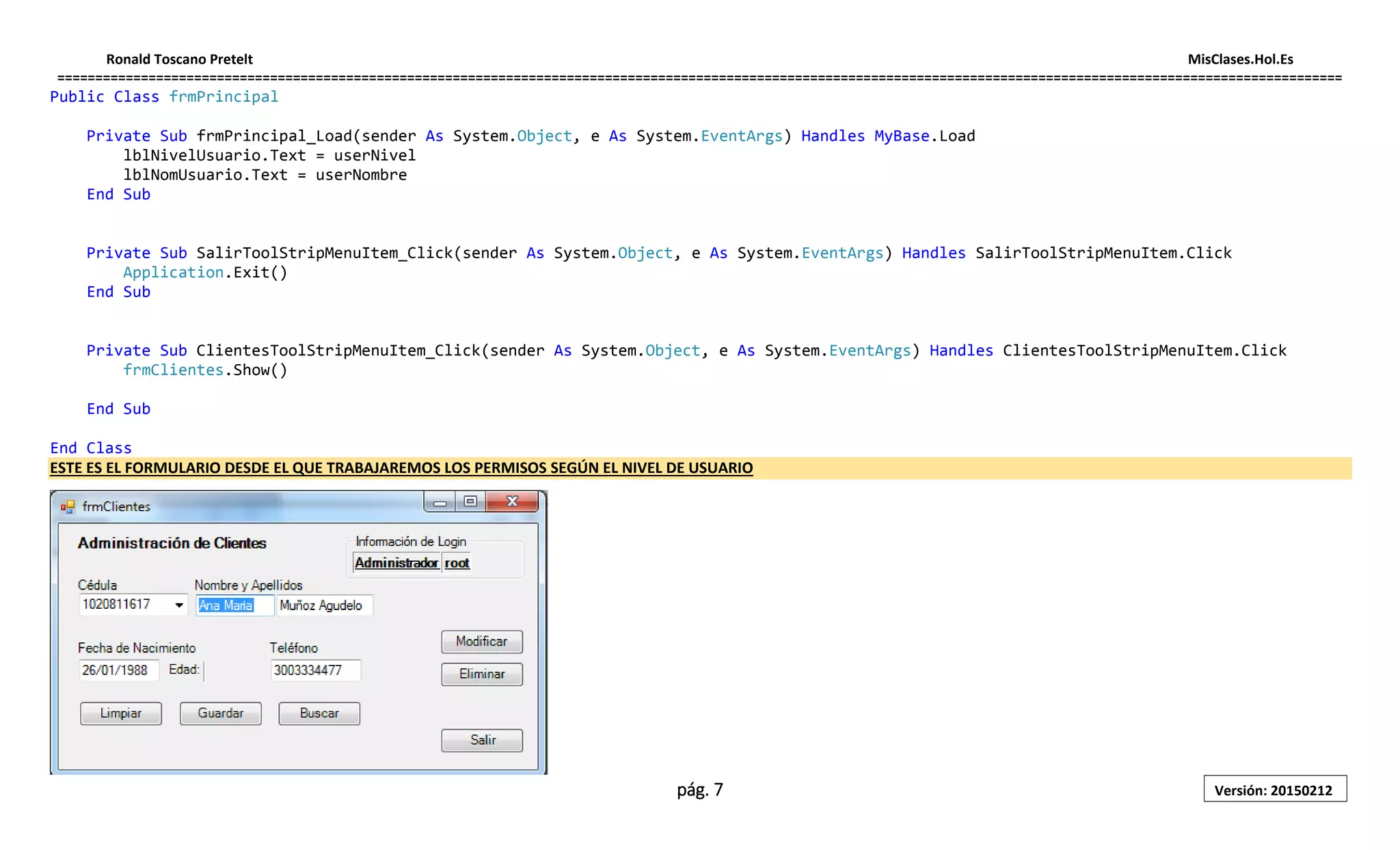Screen dimensions: 1400x850
Task: Click the Limpiar button
Action: pos(121,713)
